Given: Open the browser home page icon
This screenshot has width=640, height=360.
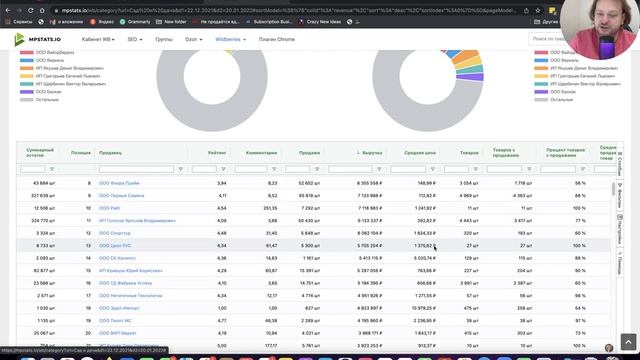Looking at the screenshot, I should coord(42,10).
